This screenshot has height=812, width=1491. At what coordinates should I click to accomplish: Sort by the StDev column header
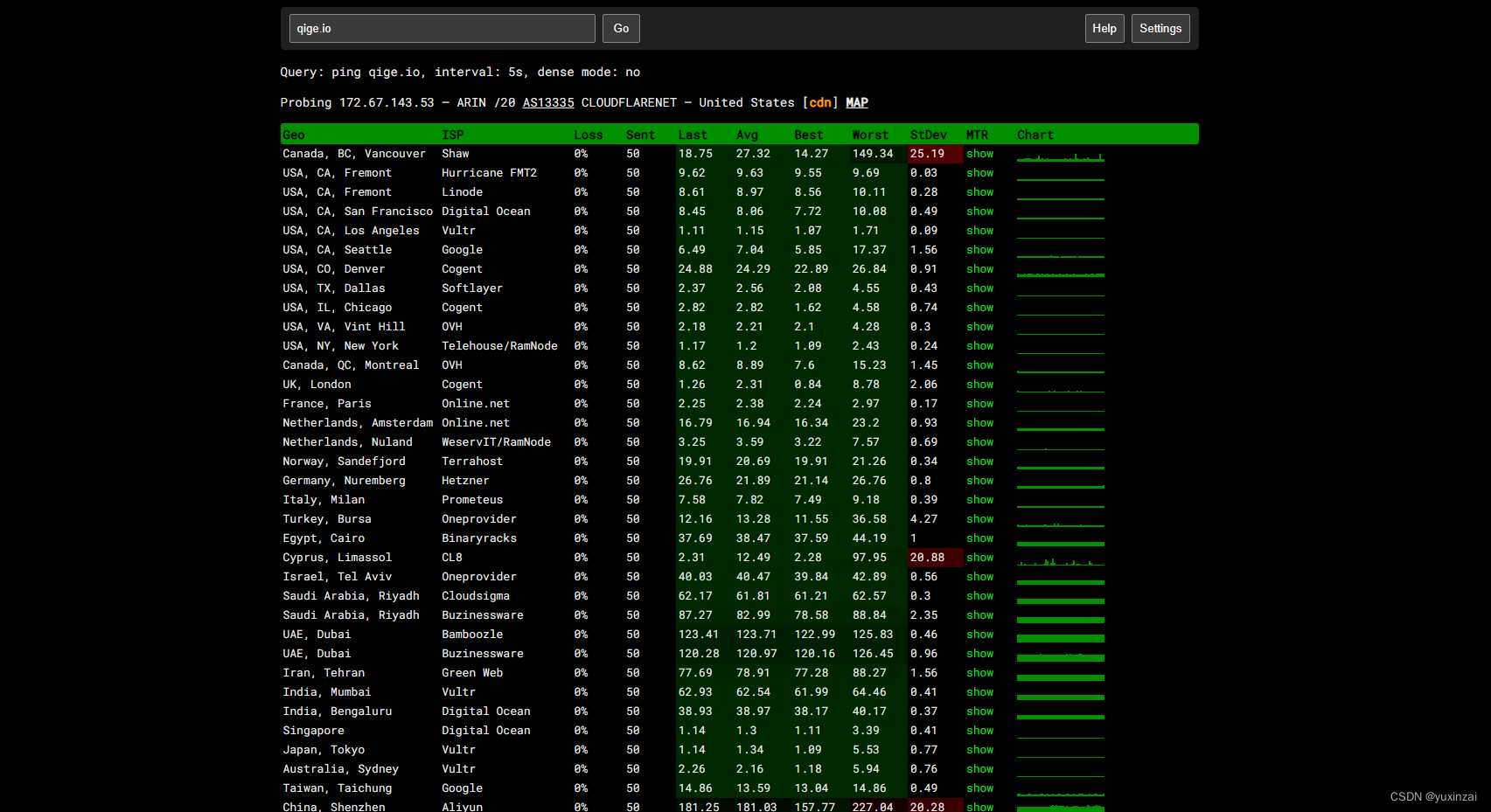(x=928, y=135)
